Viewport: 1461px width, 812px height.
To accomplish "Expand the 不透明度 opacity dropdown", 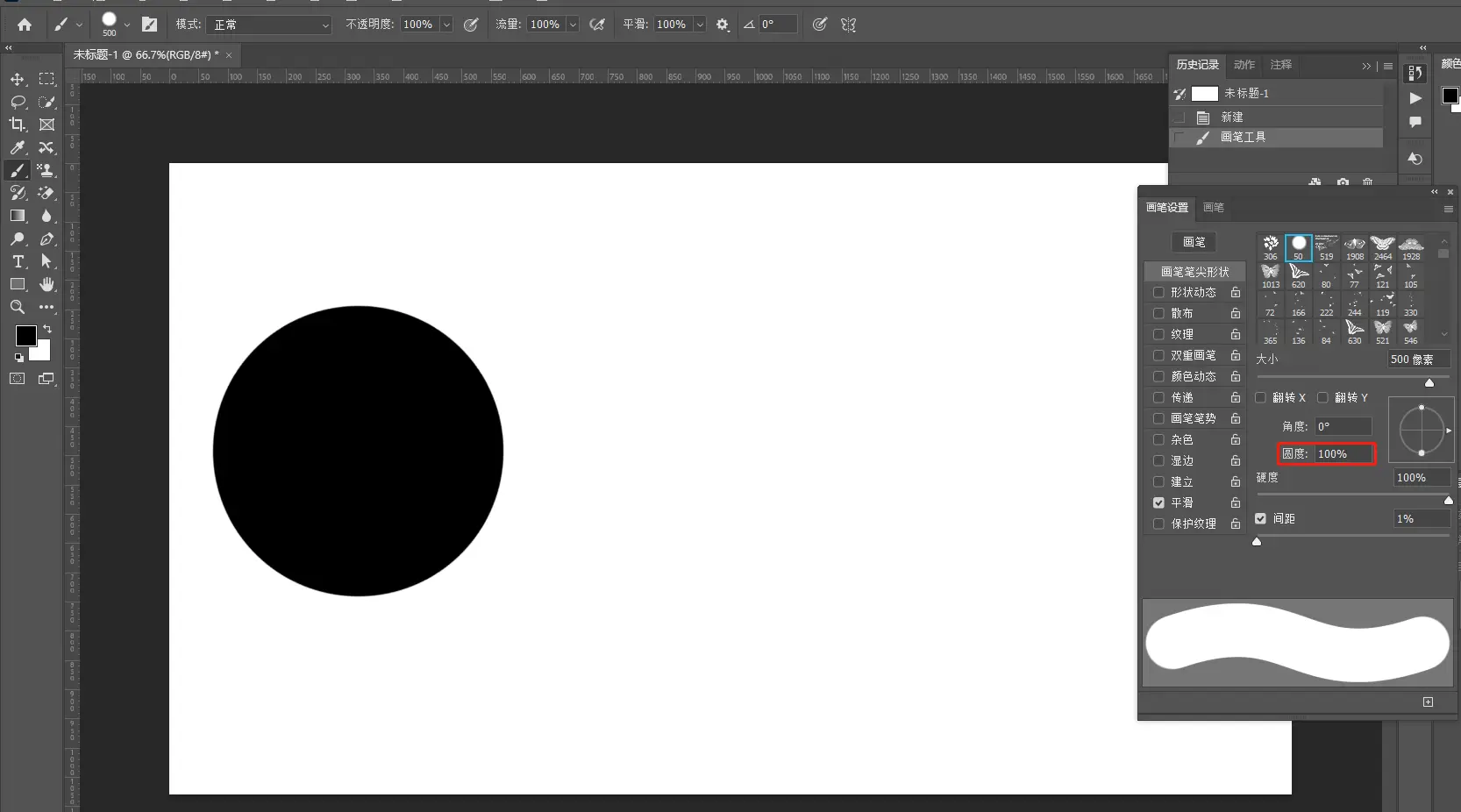I will tap(446, 25).
